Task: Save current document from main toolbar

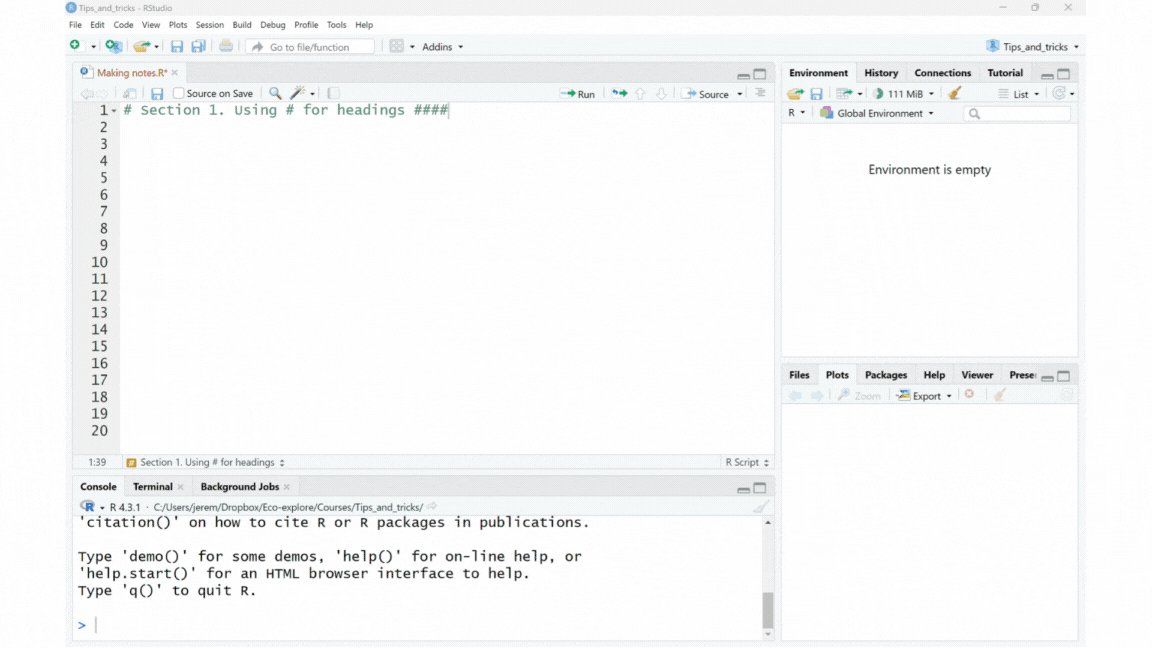Action: (176, 46)
